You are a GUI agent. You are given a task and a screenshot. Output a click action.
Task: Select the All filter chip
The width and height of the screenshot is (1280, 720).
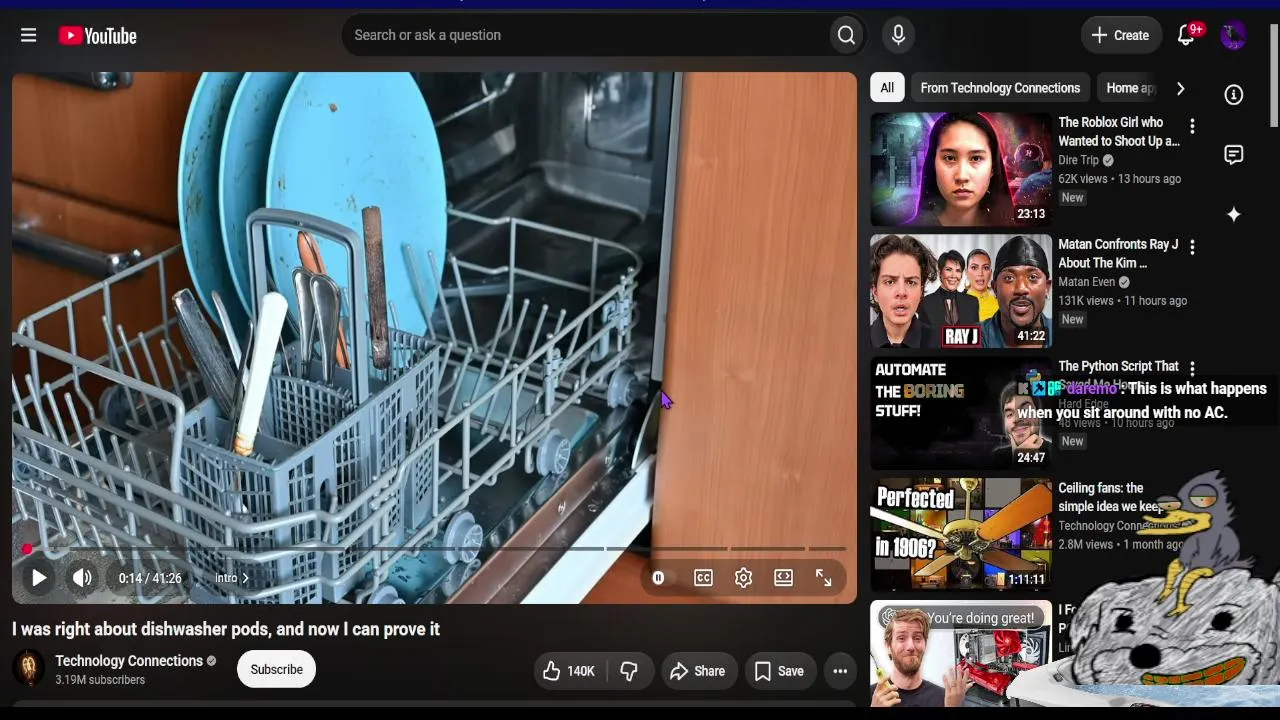tap(887, 88)
